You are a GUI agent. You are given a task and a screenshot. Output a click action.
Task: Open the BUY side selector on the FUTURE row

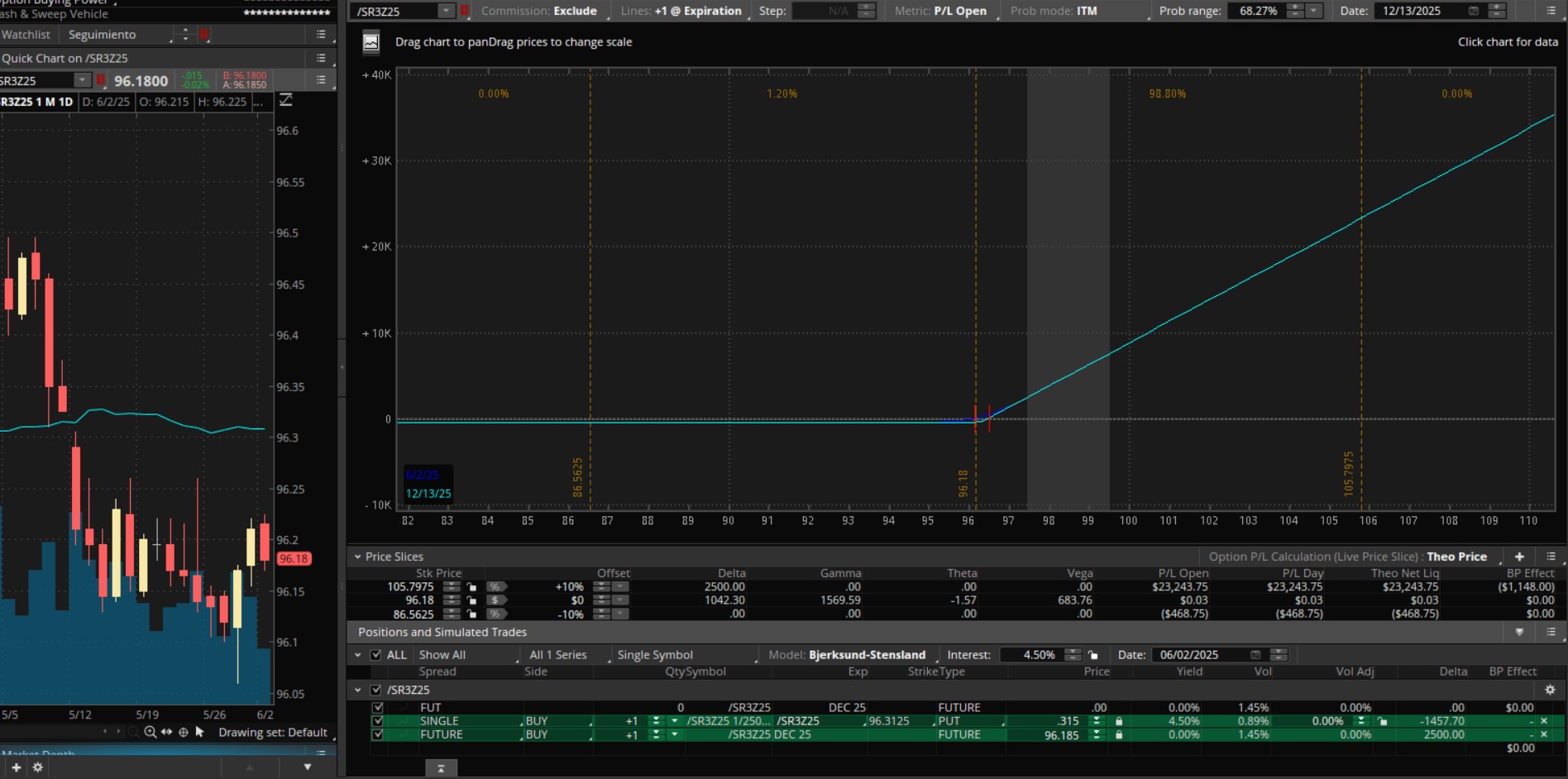click(558, 734)
